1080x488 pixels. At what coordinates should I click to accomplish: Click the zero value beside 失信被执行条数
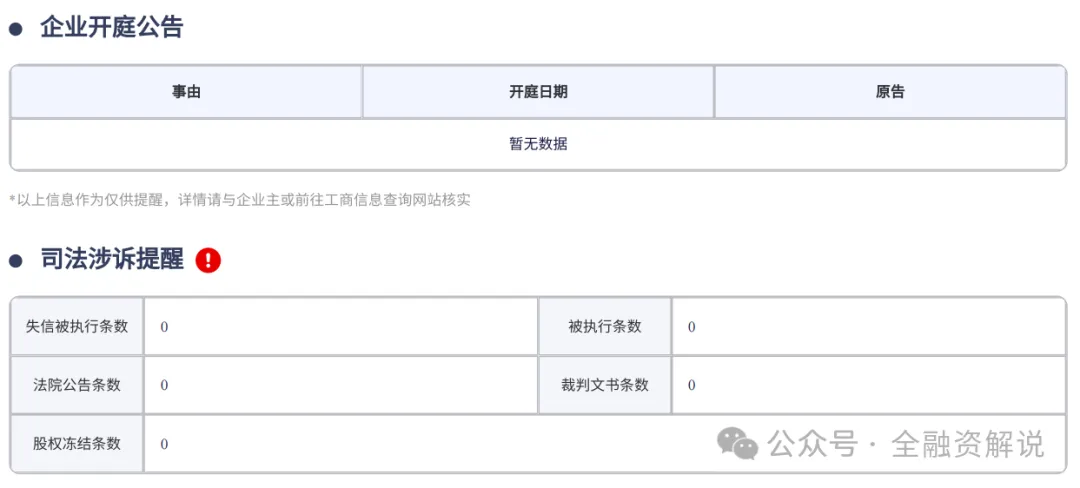(164, 327)
